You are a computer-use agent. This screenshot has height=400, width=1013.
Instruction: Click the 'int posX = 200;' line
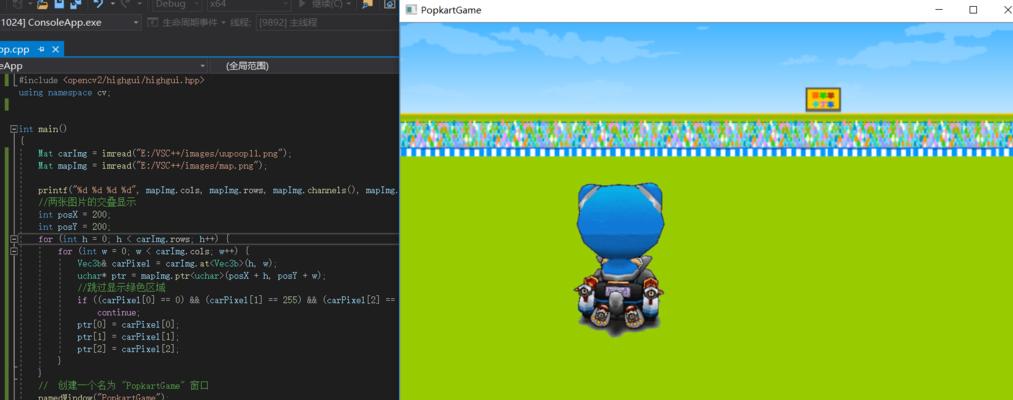(75, 215)
